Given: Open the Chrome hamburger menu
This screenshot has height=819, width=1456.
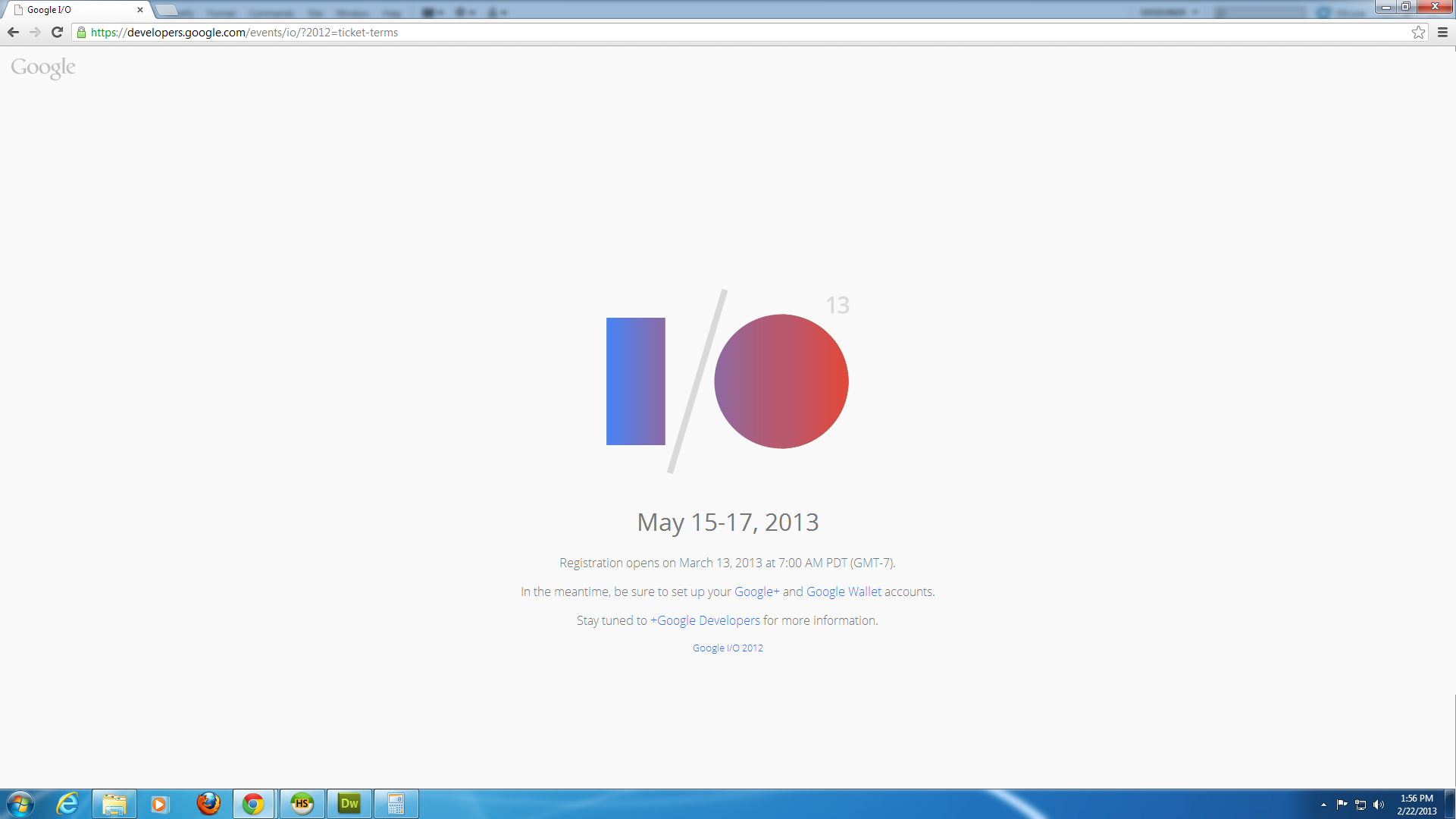Looking at the screenshot, I should (x=1442, y=33).
